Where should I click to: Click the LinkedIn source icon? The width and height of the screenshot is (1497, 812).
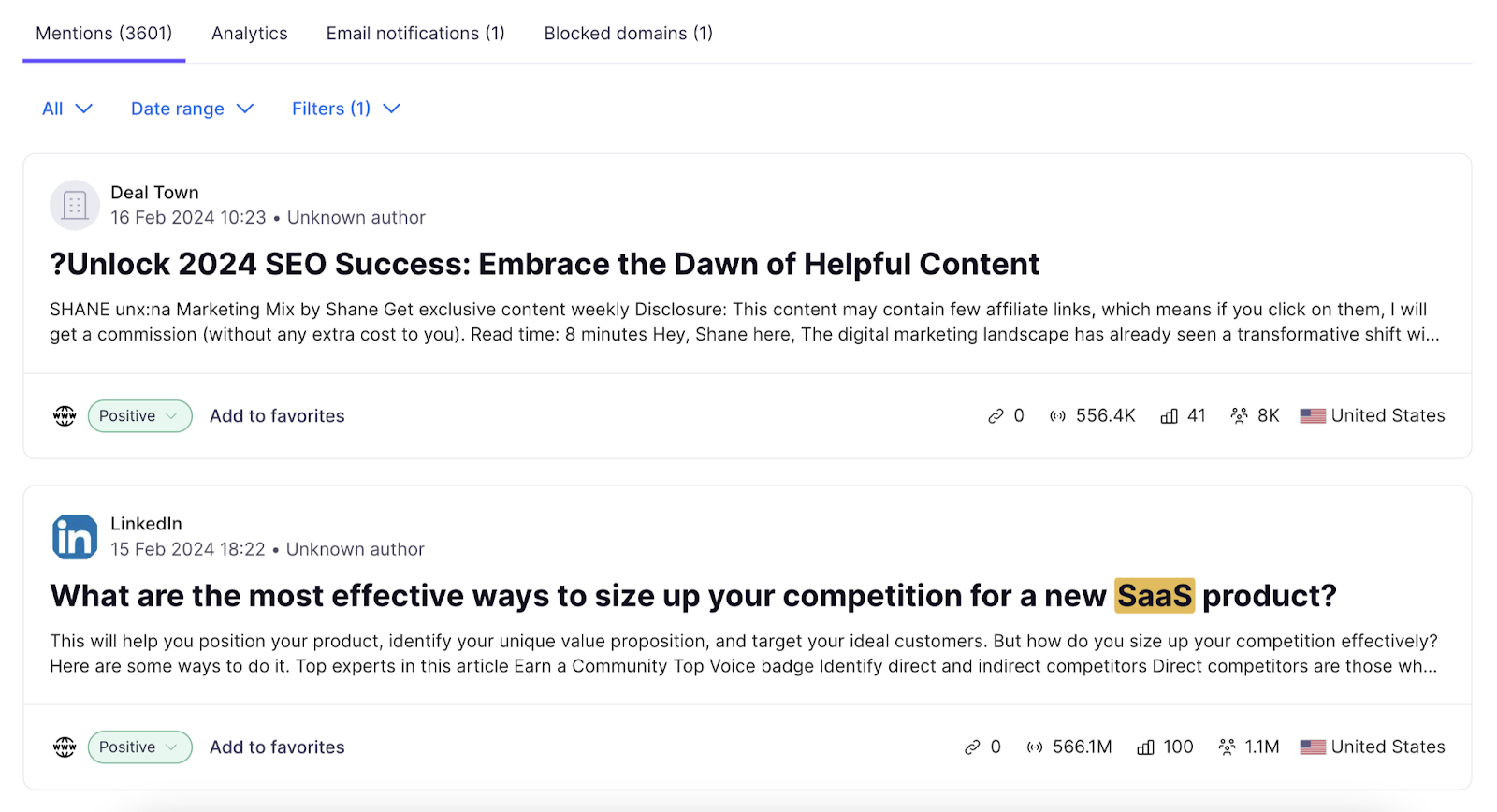click(74, 536)
